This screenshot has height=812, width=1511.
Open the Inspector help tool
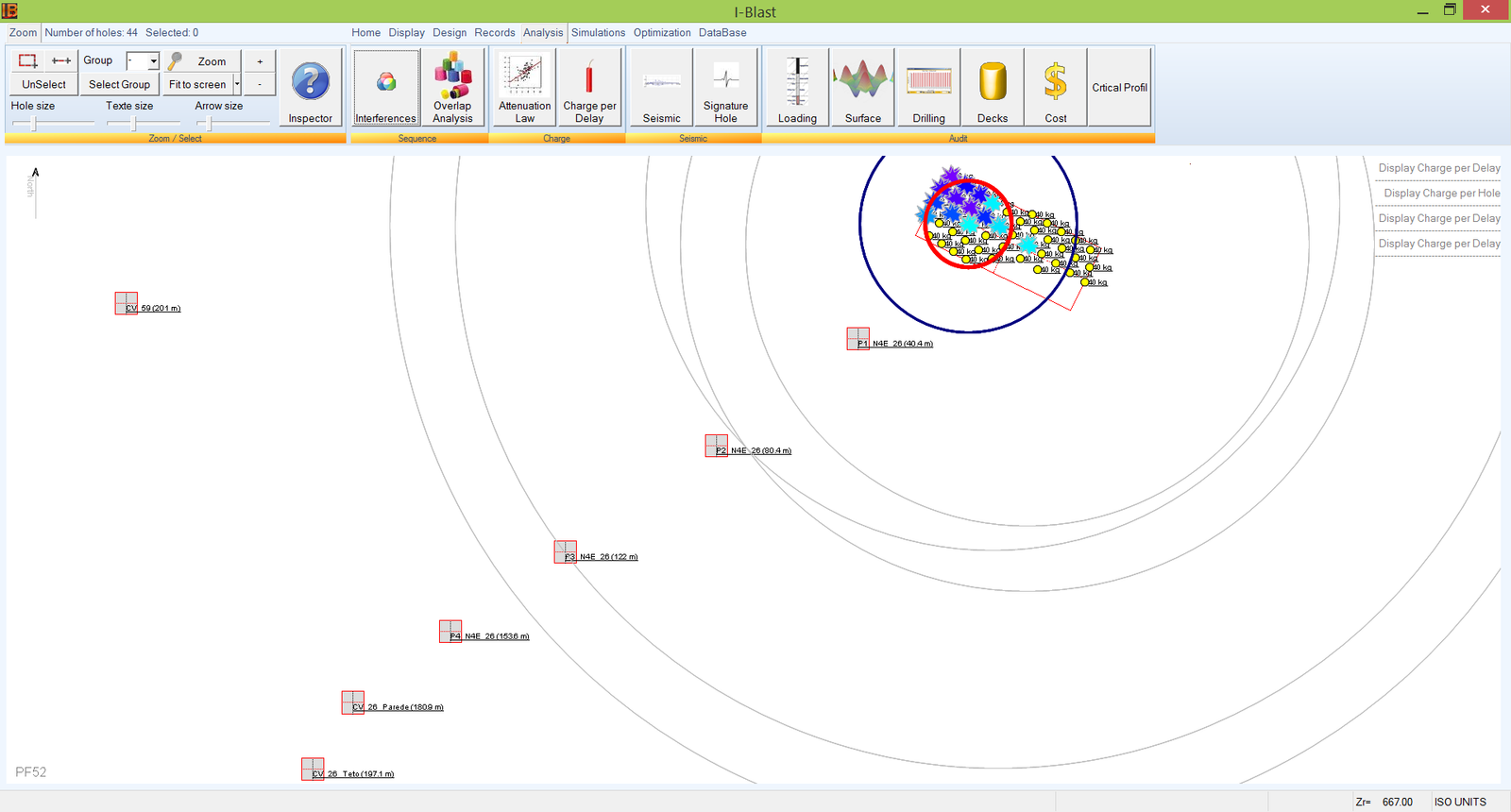(311, 88)
